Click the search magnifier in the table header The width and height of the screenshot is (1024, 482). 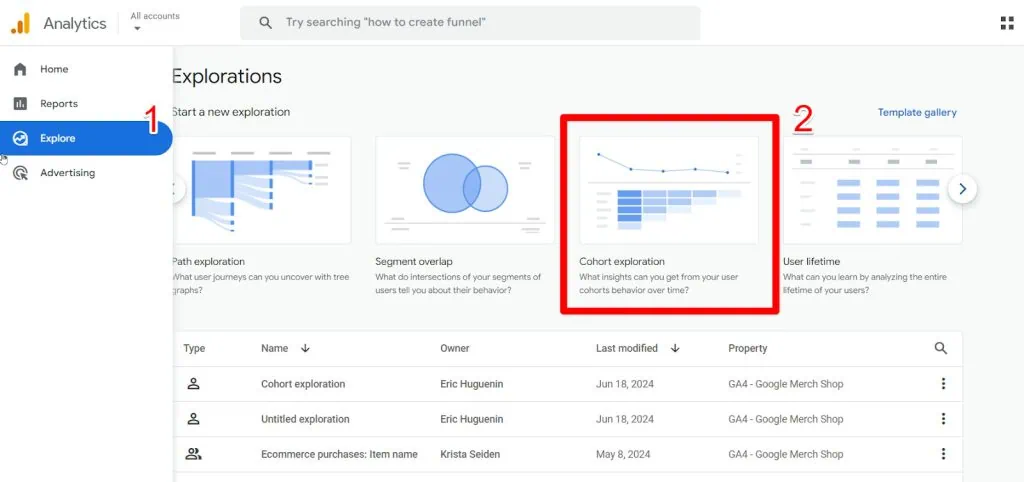pos(940,348)
